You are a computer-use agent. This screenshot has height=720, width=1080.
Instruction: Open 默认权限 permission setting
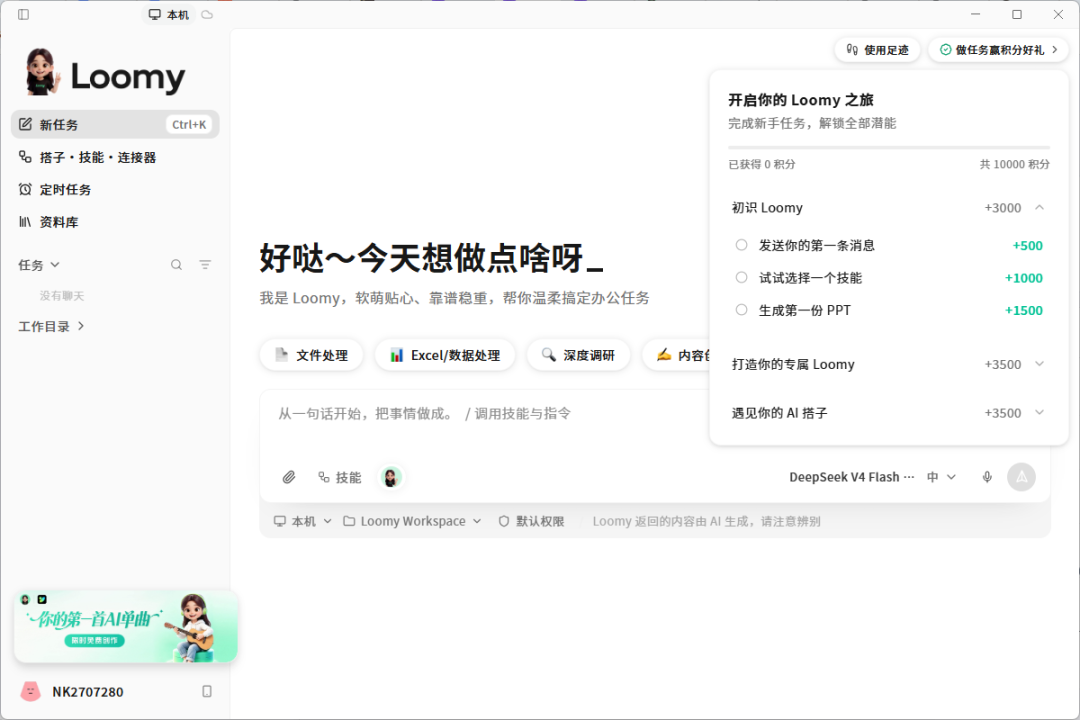531,522
